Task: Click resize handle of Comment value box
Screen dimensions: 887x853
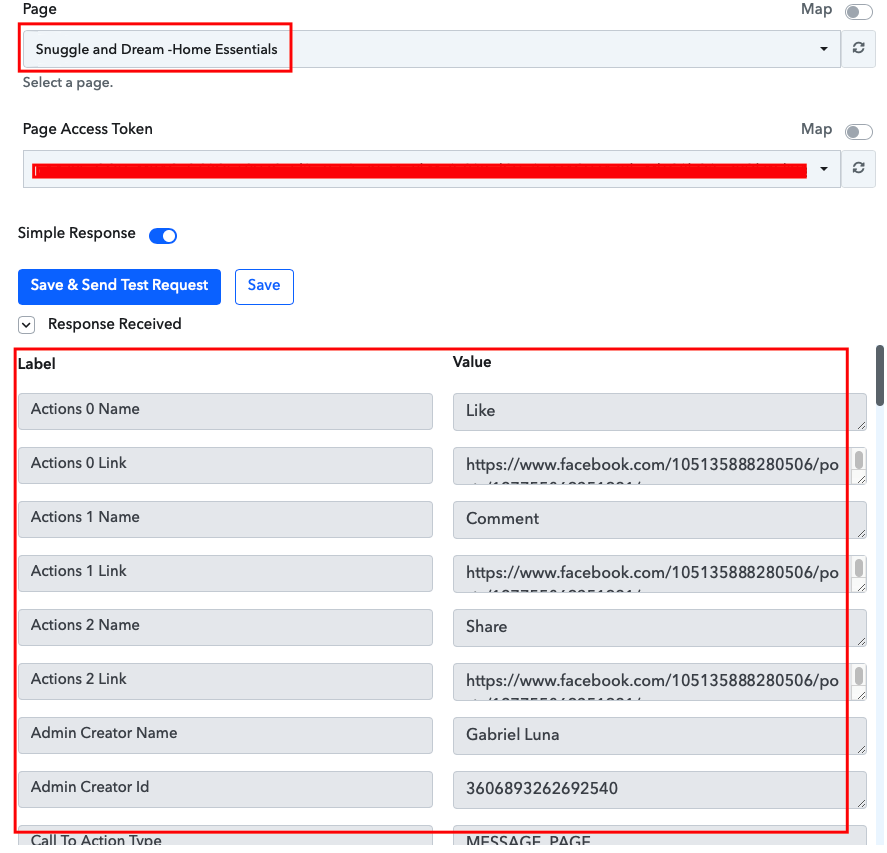Action: pyautogui.click(x=861, y=533)
